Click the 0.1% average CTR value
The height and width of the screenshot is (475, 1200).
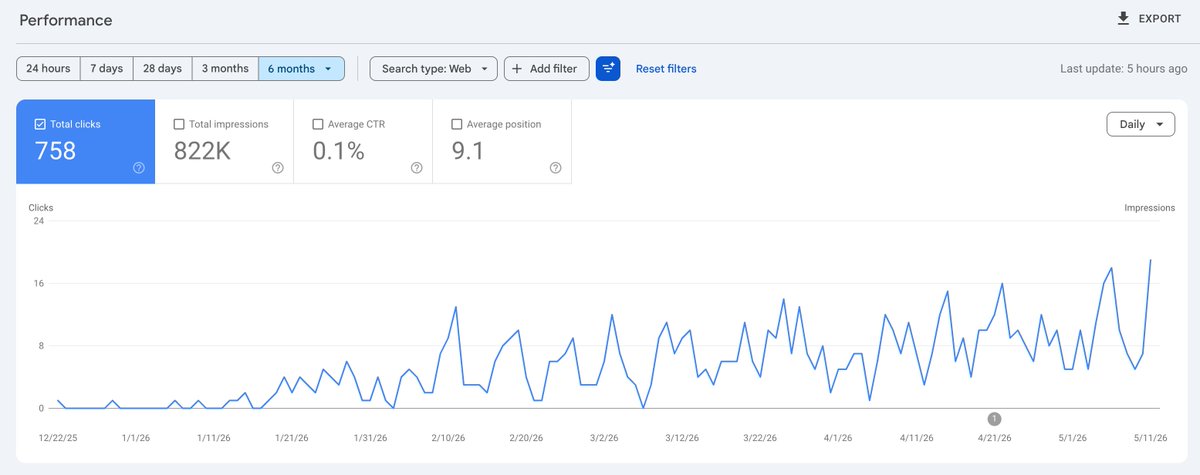coord(338,151)
